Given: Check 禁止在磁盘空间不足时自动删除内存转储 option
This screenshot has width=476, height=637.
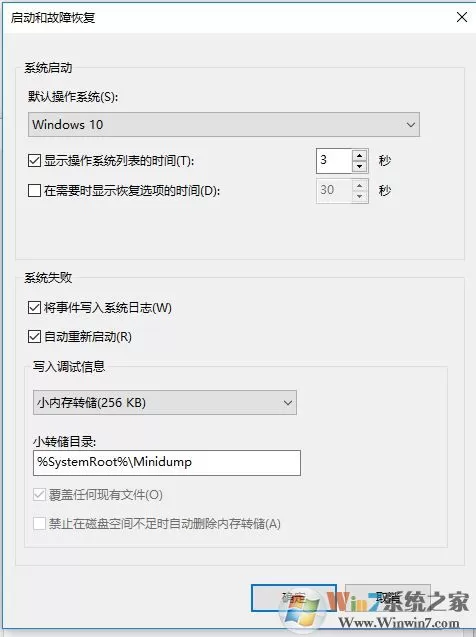Looking at the screenshot, I should [x=39, y=523].
